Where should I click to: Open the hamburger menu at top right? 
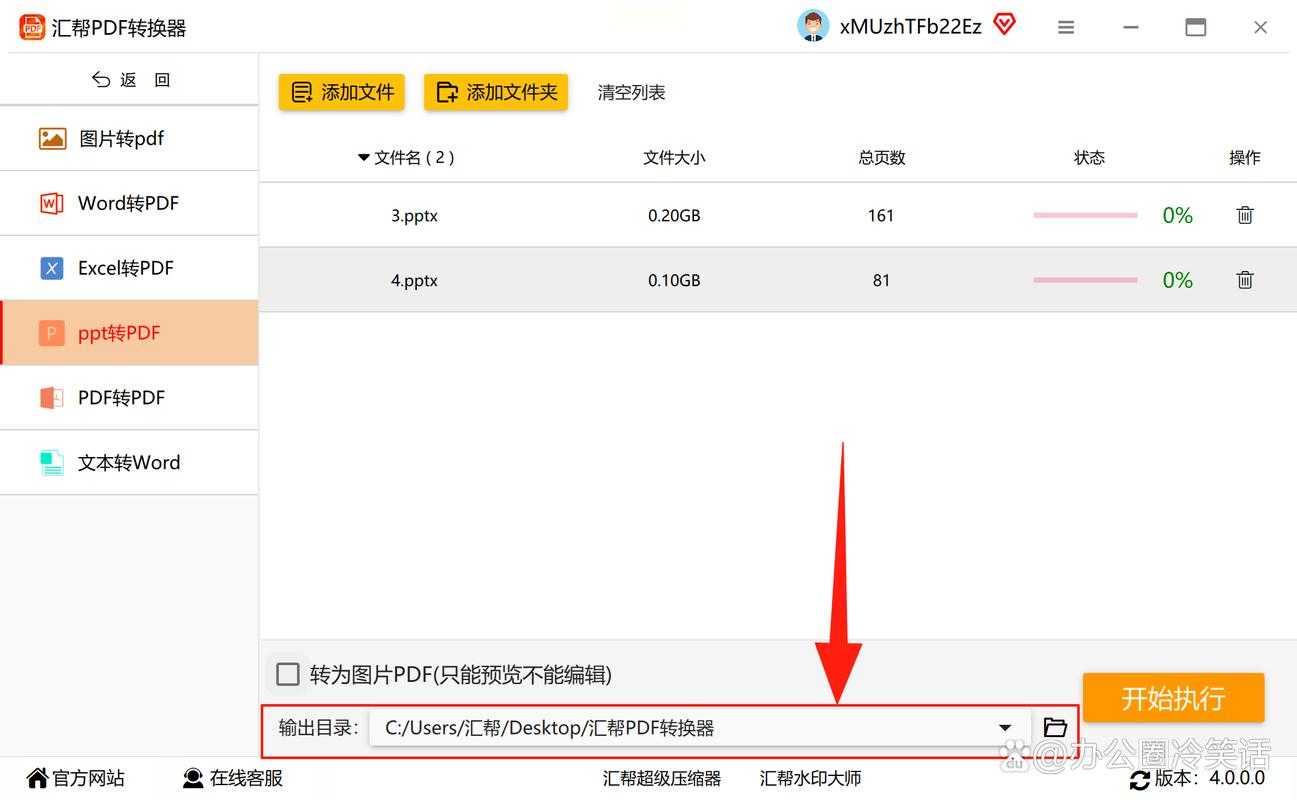click(x=1065, y=27)
